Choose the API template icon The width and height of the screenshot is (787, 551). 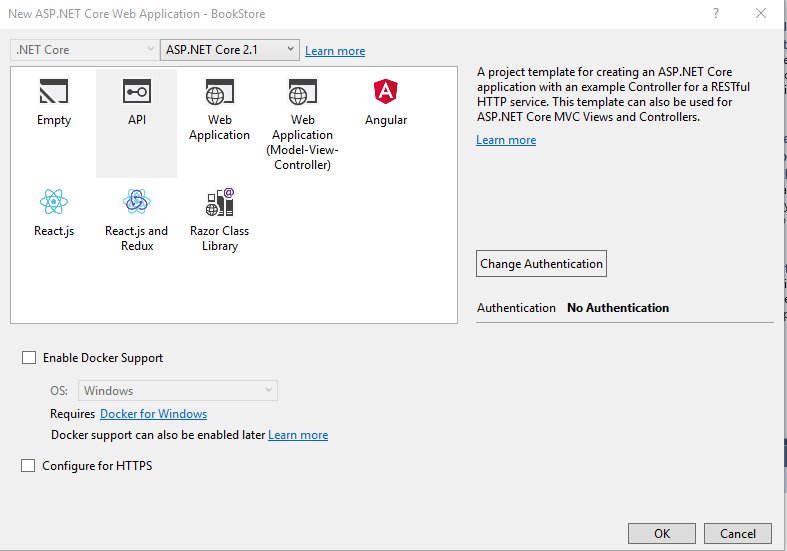click(137, 91)
